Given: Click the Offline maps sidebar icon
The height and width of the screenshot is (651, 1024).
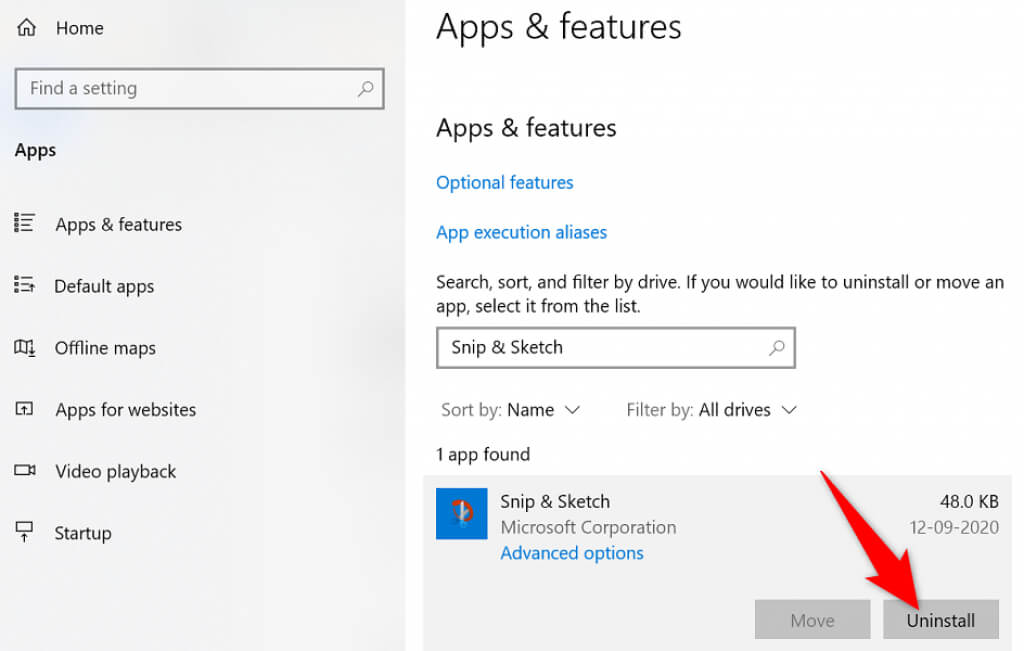Looking at the screenshot, I should 25,348.
